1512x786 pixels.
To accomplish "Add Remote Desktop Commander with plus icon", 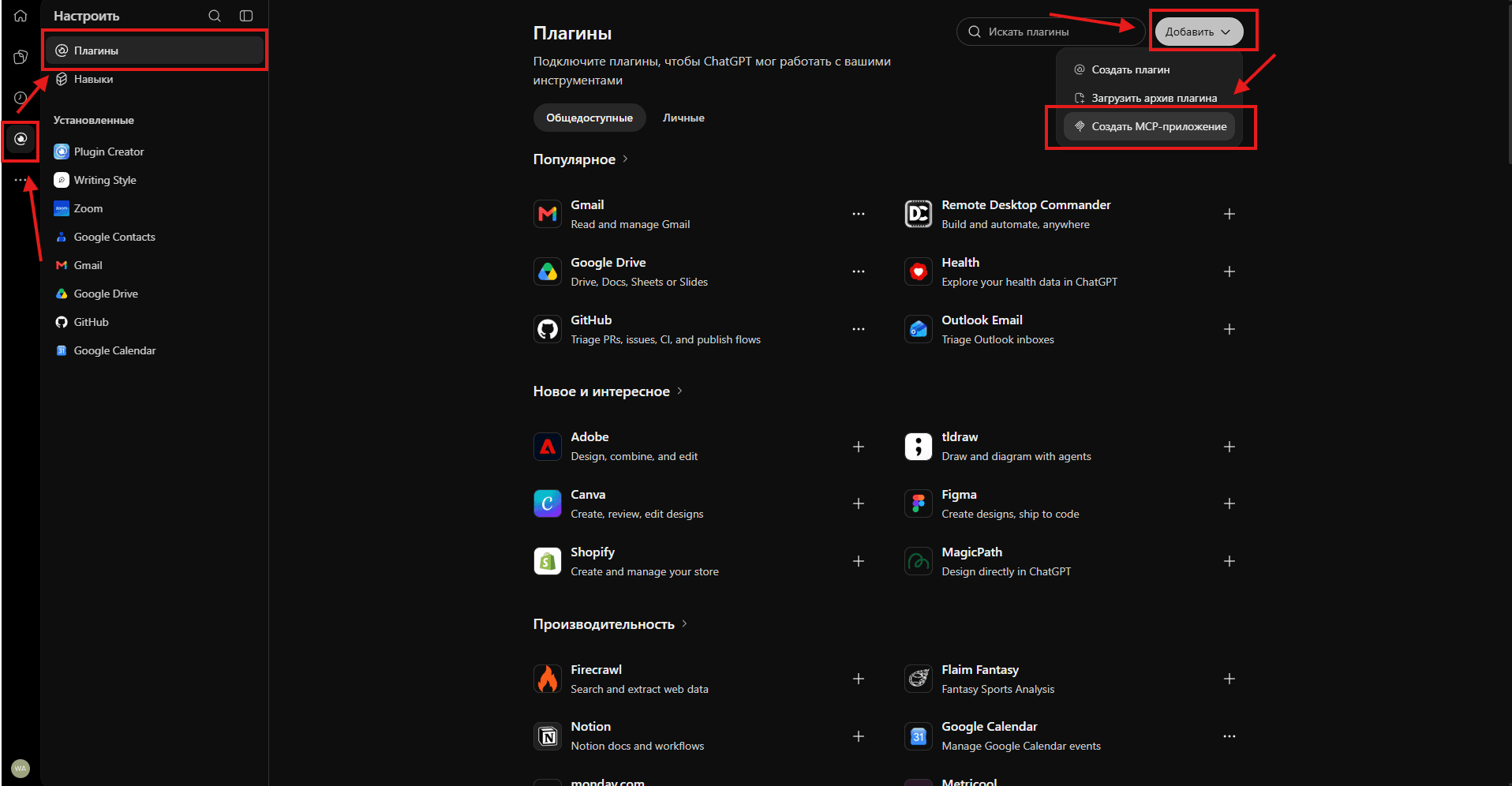I will [1229, 214].
